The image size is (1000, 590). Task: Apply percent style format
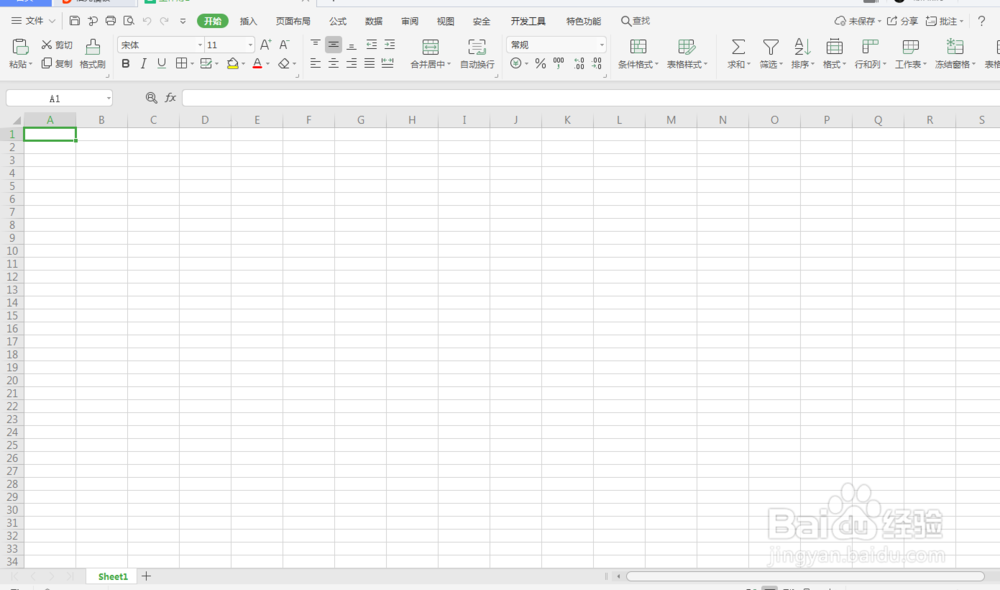[x=540, y=63]
